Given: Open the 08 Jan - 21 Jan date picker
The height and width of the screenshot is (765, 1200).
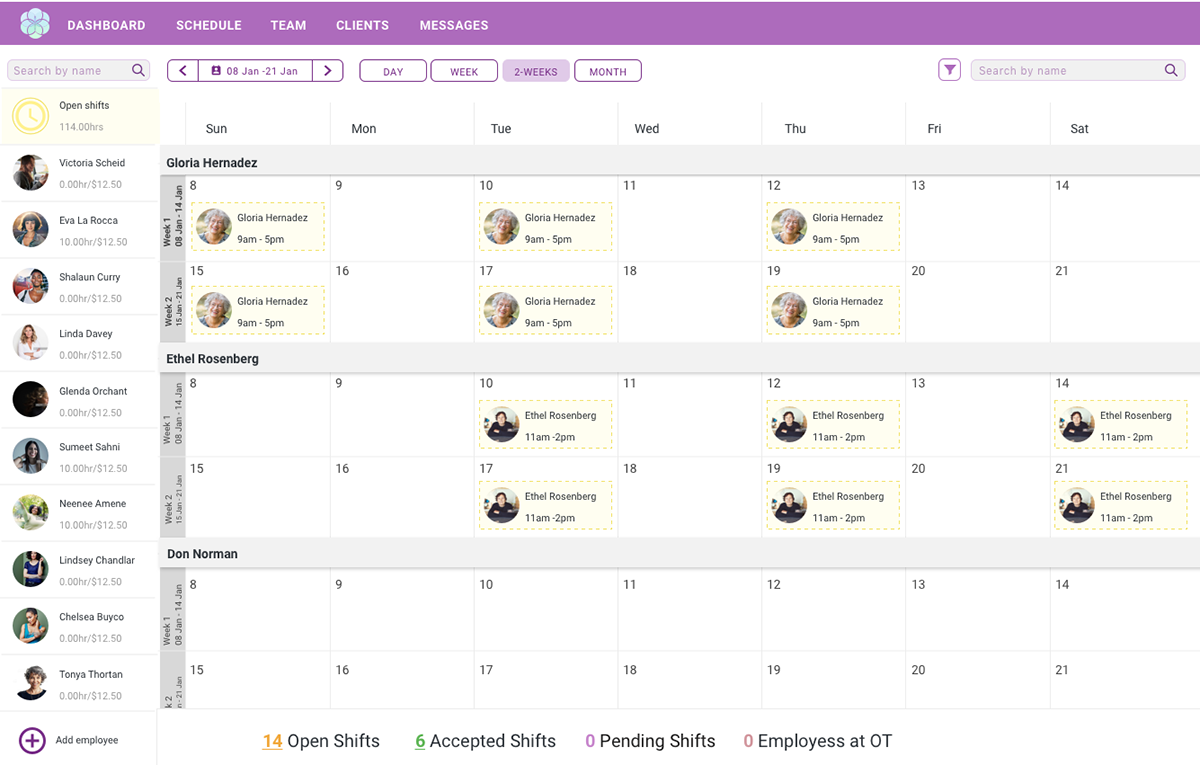Looking at the screenshot, I should pyautogui.click(x=255, y=71).
